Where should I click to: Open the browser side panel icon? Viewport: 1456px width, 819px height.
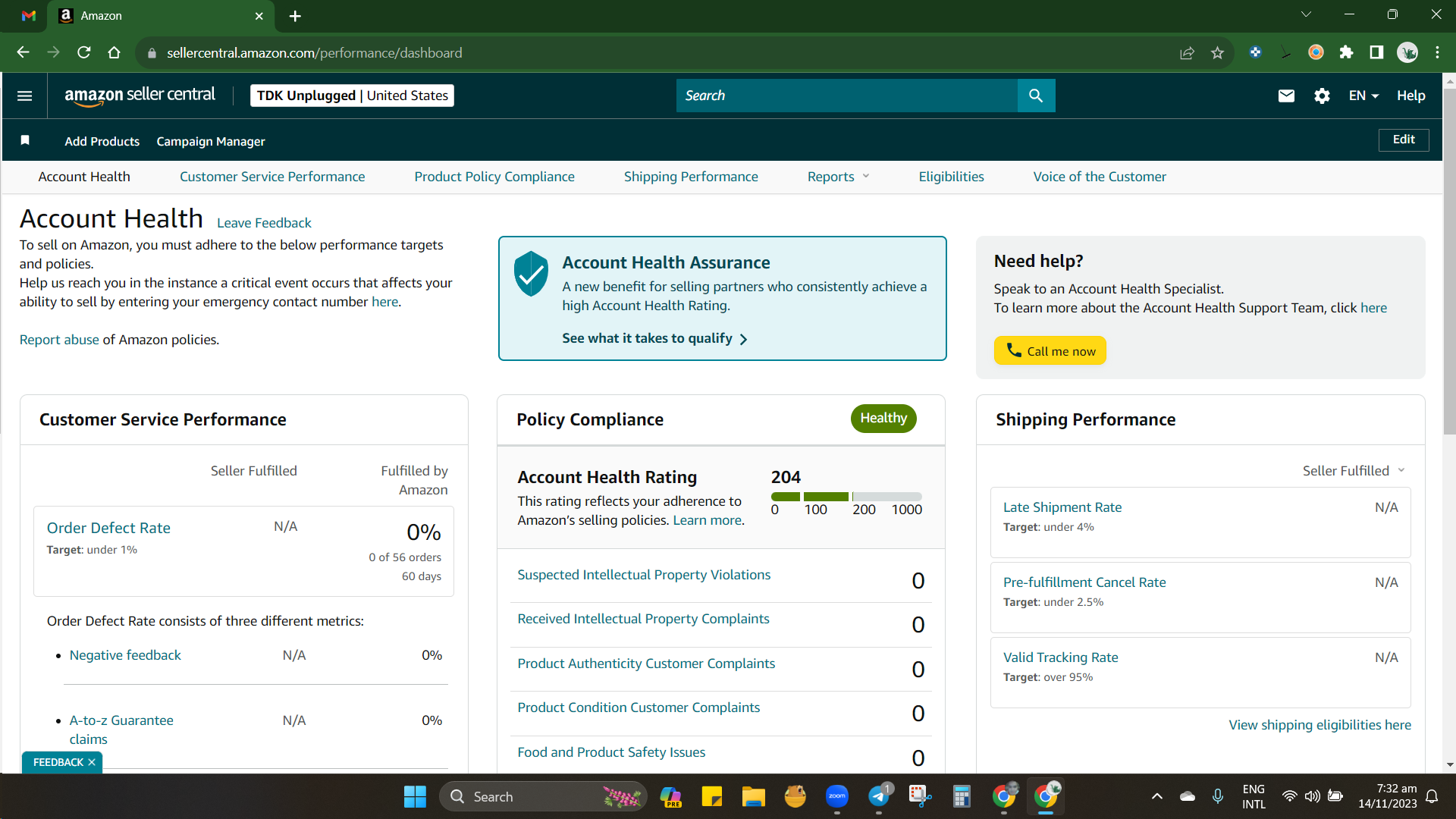pyautogui.click(x=1376, y=52)
